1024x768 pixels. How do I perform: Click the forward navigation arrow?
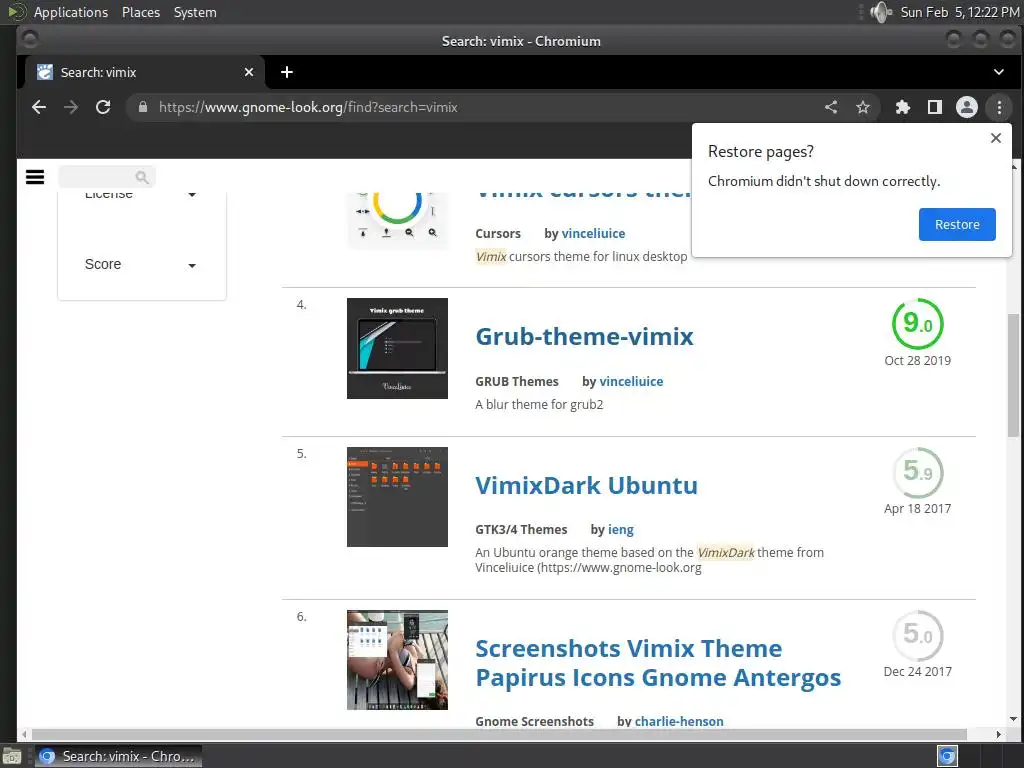(x=71, y=107)
